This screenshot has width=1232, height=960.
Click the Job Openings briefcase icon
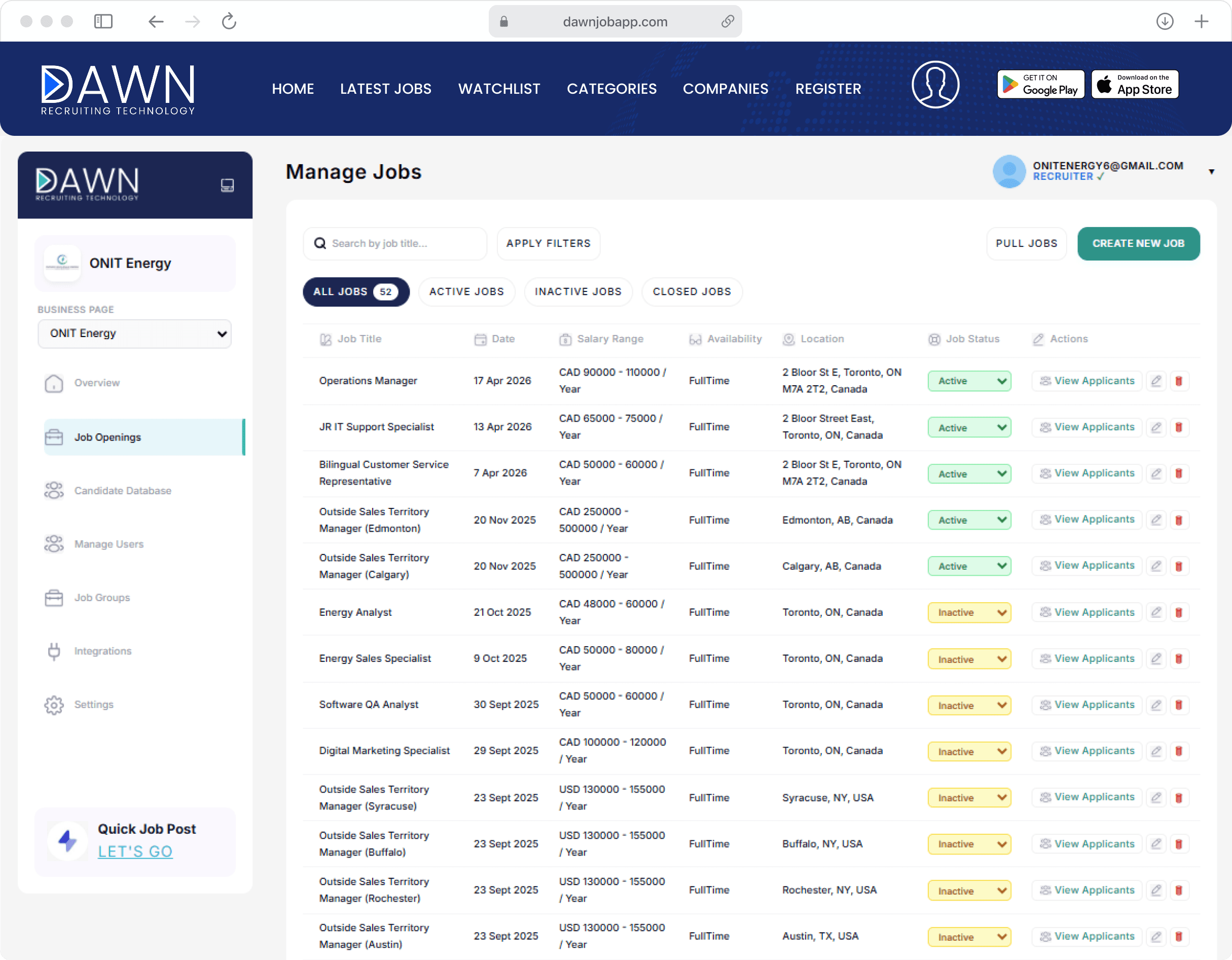tap(54, 437)
